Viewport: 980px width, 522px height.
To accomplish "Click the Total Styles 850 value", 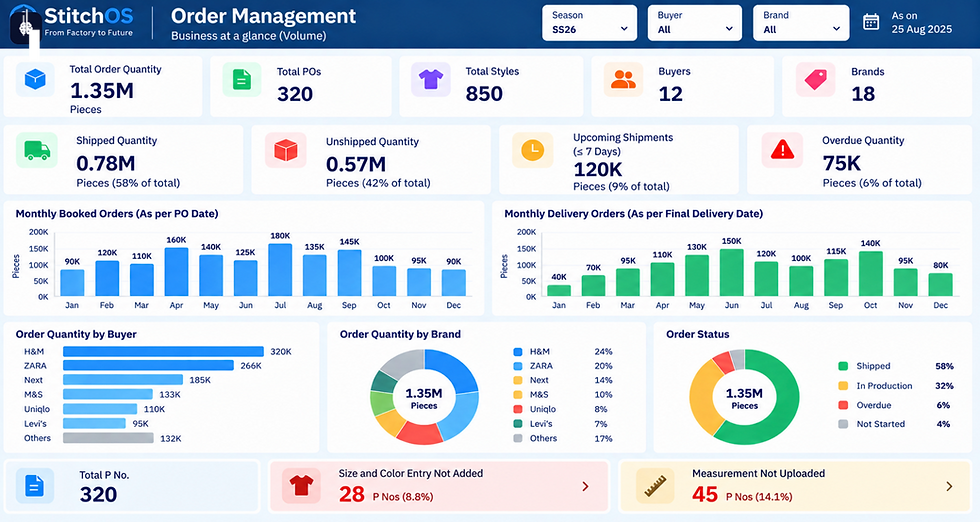I will click(484, 94).
